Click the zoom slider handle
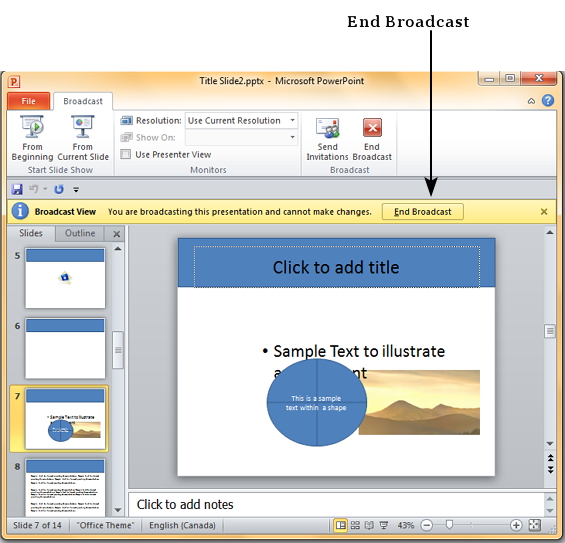The height and width of the screenshot is (543, 565). (x=449, y=525)
